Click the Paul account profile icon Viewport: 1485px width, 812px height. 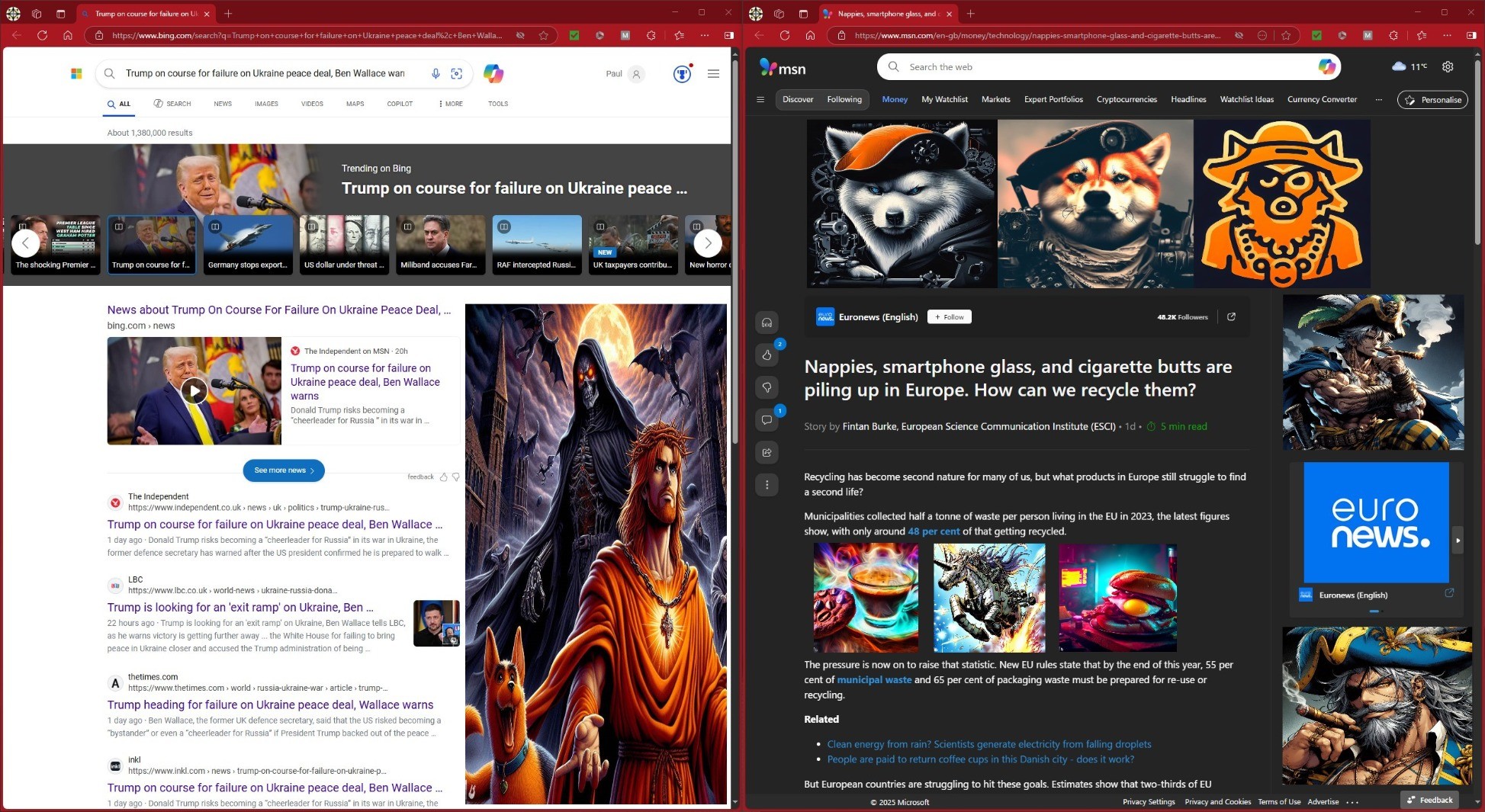(x=636, y=74)
